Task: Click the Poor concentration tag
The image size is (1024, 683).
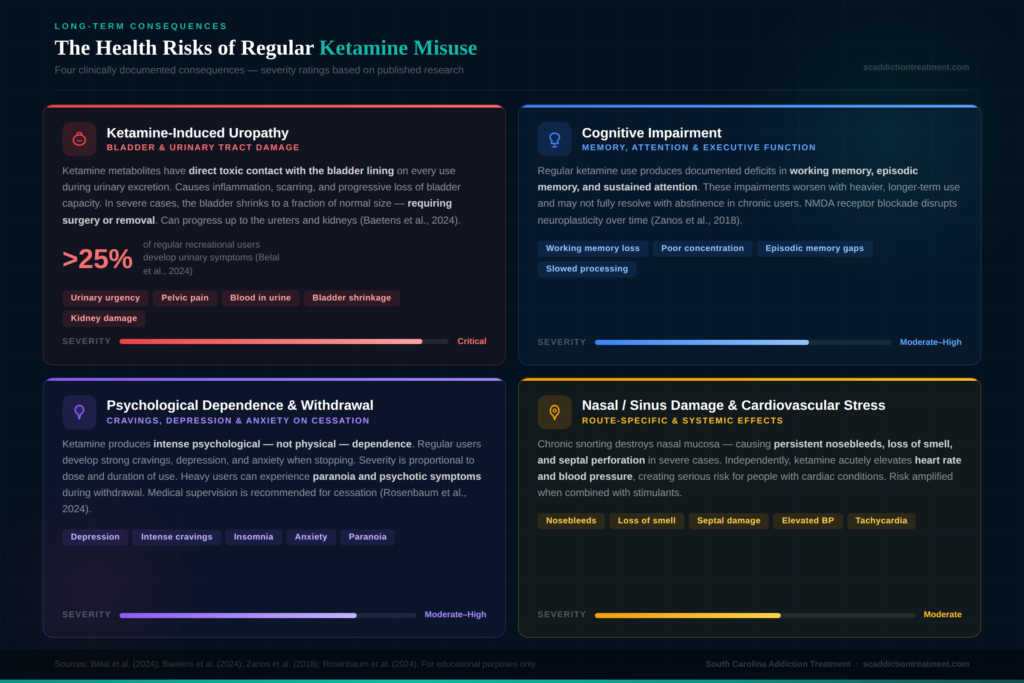Action: pos(702,248)
